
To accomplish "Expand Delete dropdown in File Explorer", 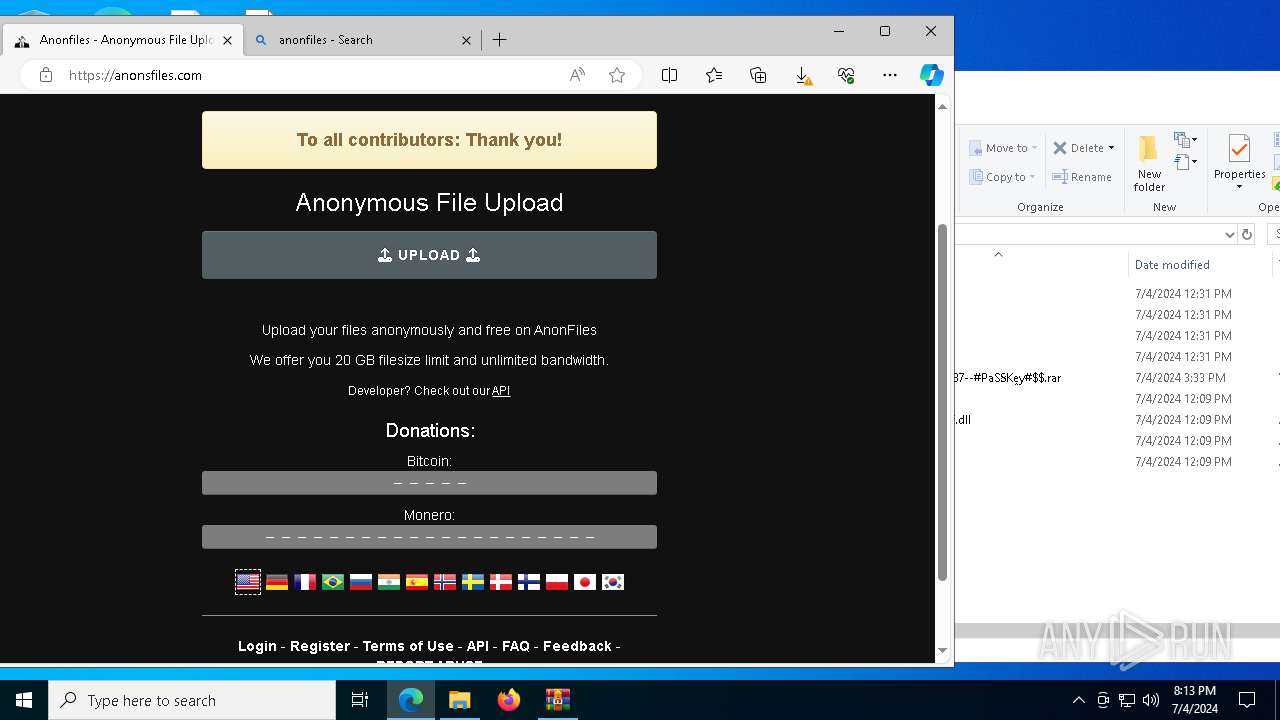I will pyautogui.click(x=1111, y=148).
